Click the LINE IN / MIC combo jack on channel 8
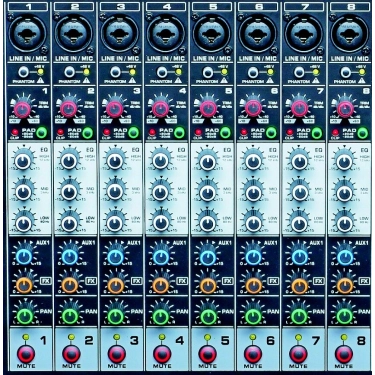 click(x=349, y=34)
